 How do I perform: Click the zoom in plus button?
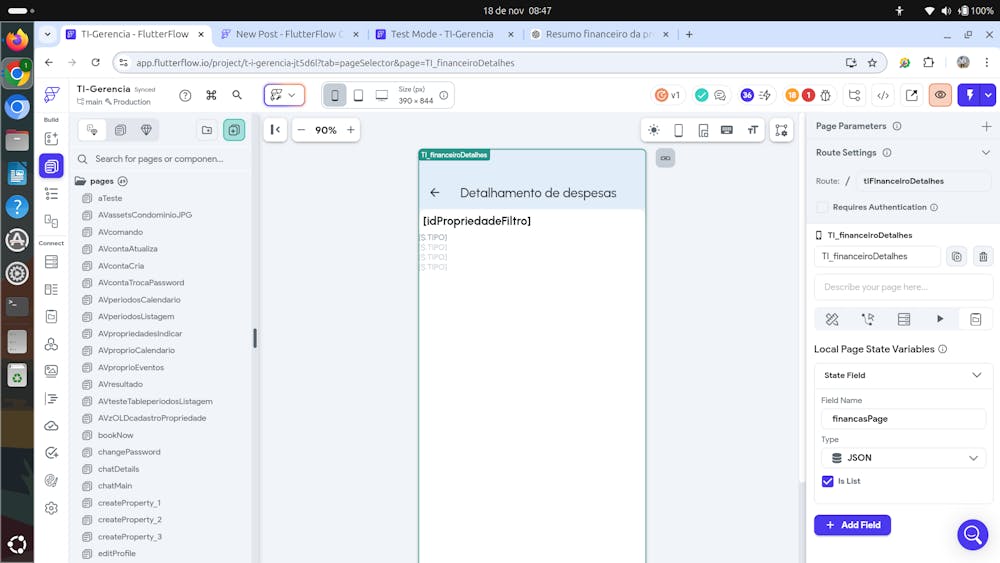click(350, 130)
